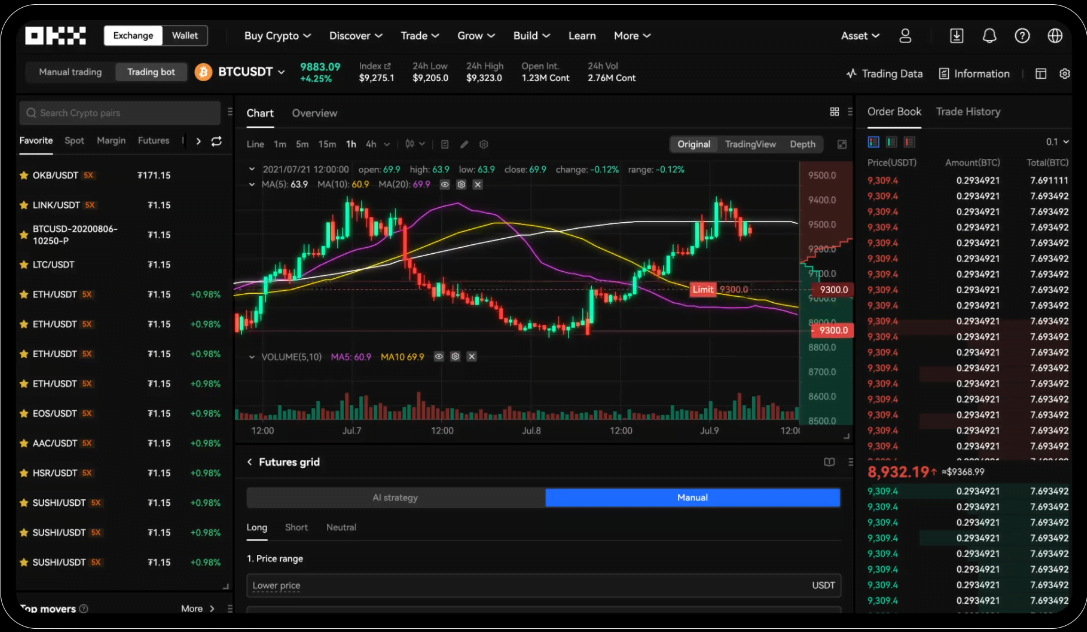Click the Bitcoin coin icon
The height and width of the screenshot is (632, 1087).
pyautogui.click(x=203, y=72)
